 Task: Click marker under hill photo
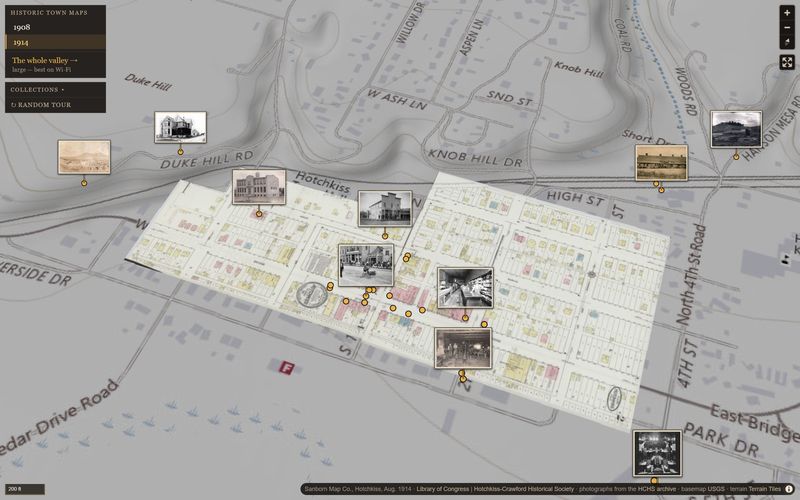point(736,157)
